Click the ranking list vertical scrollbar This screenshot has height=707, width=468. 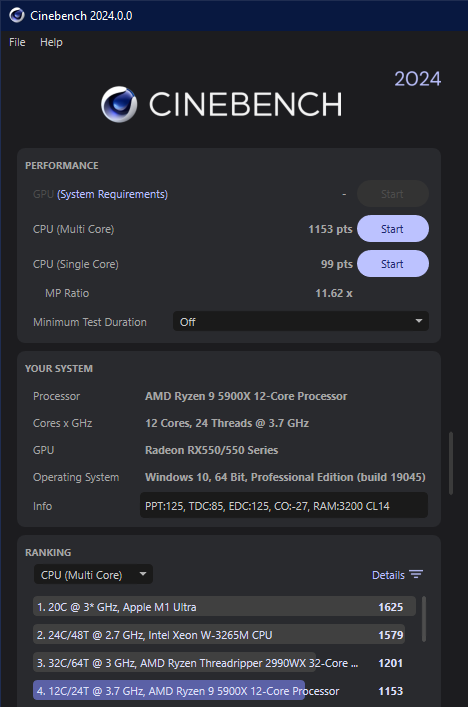tap(423, 619)
